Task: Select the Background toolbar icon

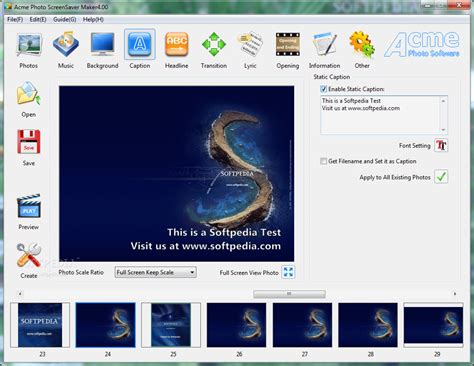Action: click(102, 44)
